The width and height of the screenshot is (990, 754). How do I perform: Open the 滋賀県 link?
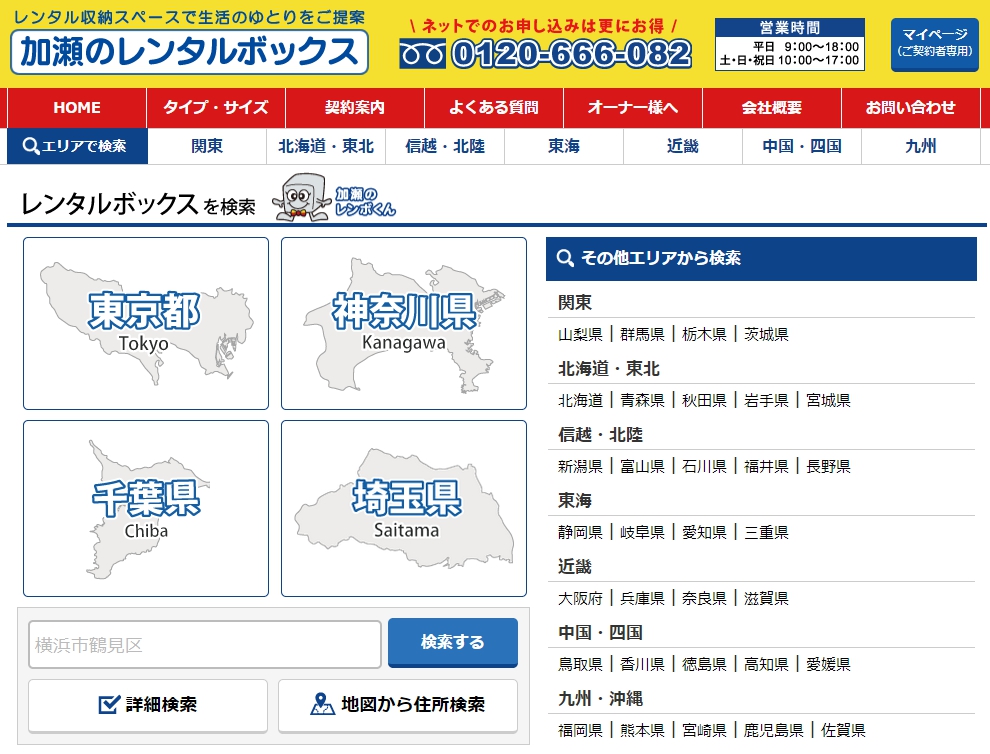click(x=766, y=599)
